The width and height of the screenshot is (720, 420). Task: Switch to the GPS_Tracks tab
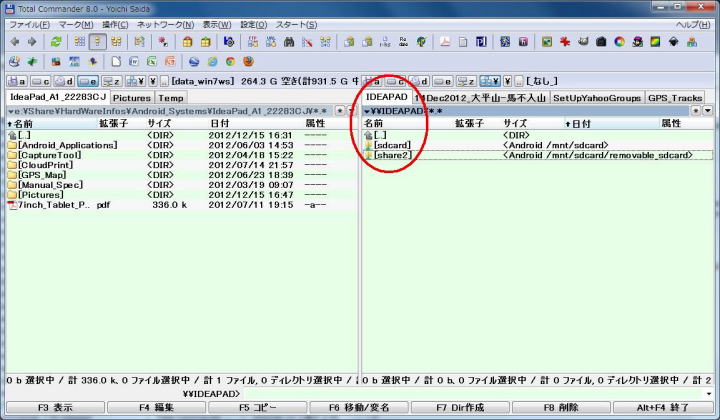pos(675,98)
